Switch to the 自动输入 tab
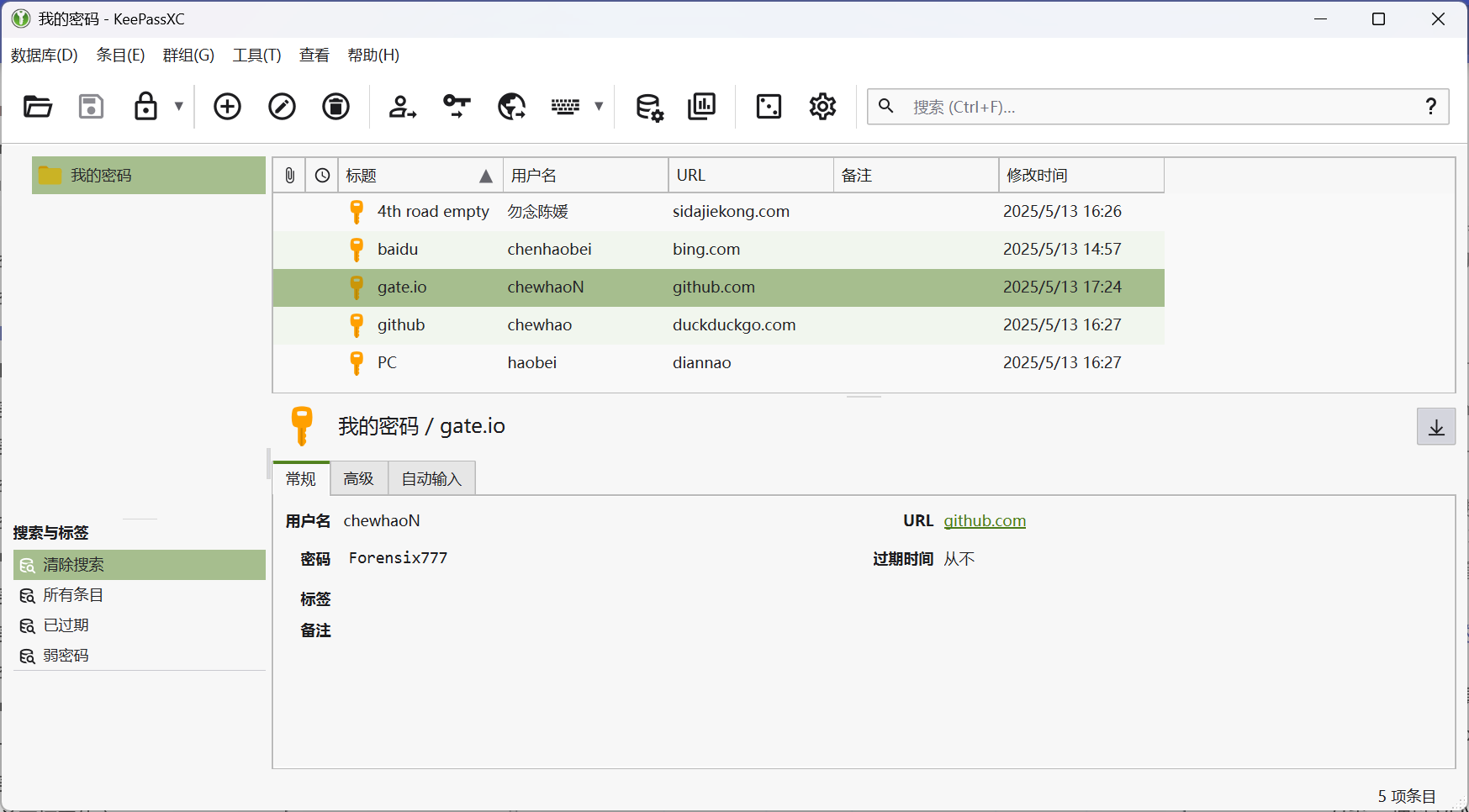Screen dimensions: 1469x812 [431, 478]
